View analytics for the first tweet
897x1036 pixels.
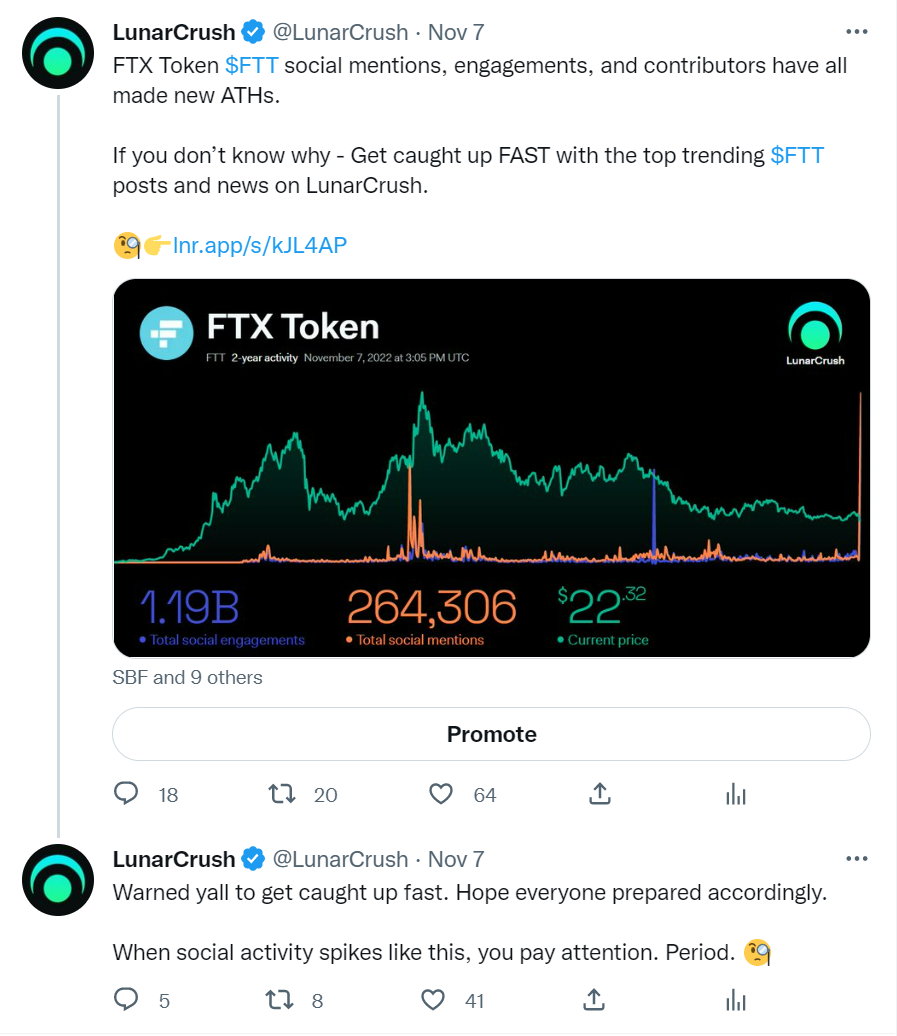(736, 795)
